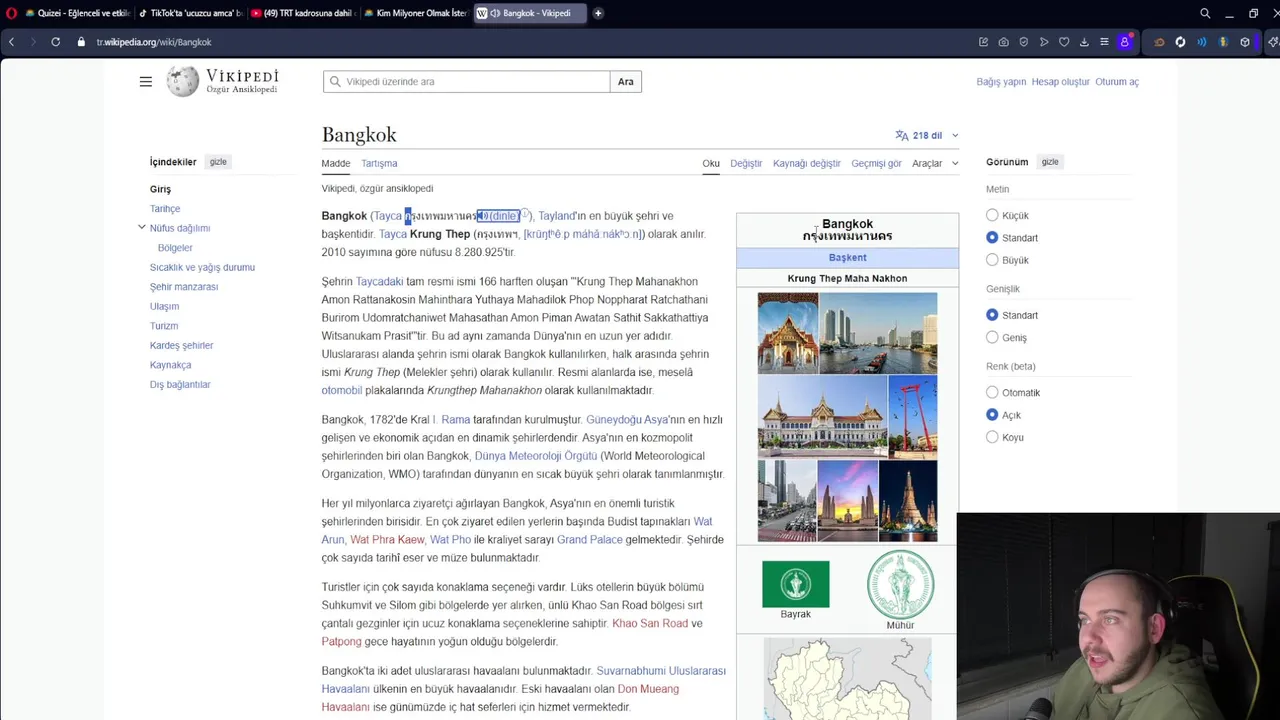The width and height of the screenshot is (1280, 720).
Task: Open the Oturum aç login link
Action: (1117, 82)
